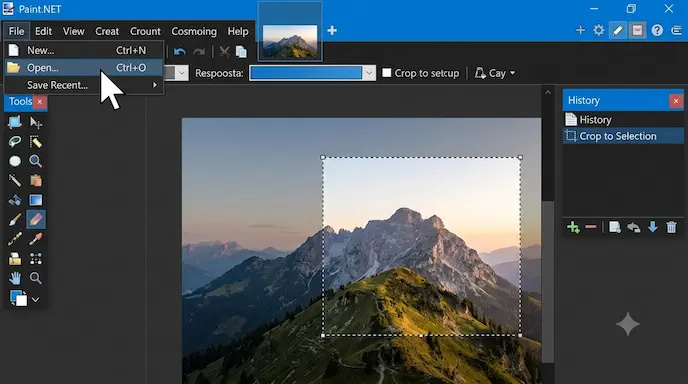The height and width of the screenshot is (384, 688).
Task: Select the Move Selection arrow tool
Action: pyautogui.click(x=36, y=122)
